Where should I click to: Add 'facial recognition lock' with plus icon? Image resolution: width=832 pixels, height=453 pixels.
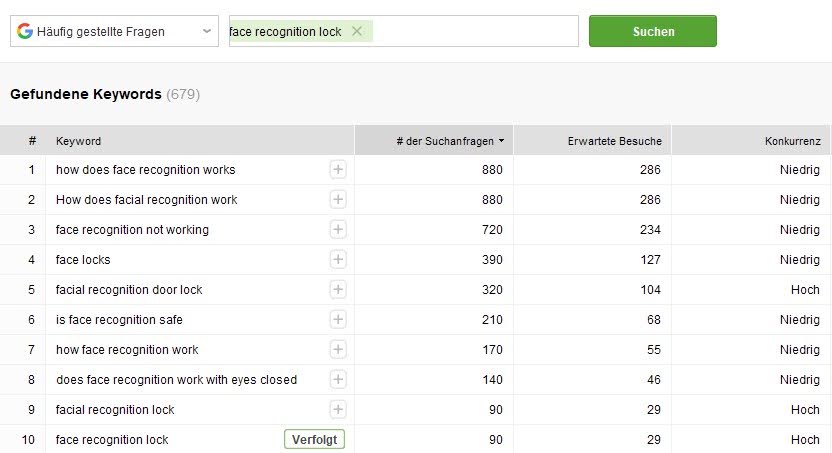(338, 410)
